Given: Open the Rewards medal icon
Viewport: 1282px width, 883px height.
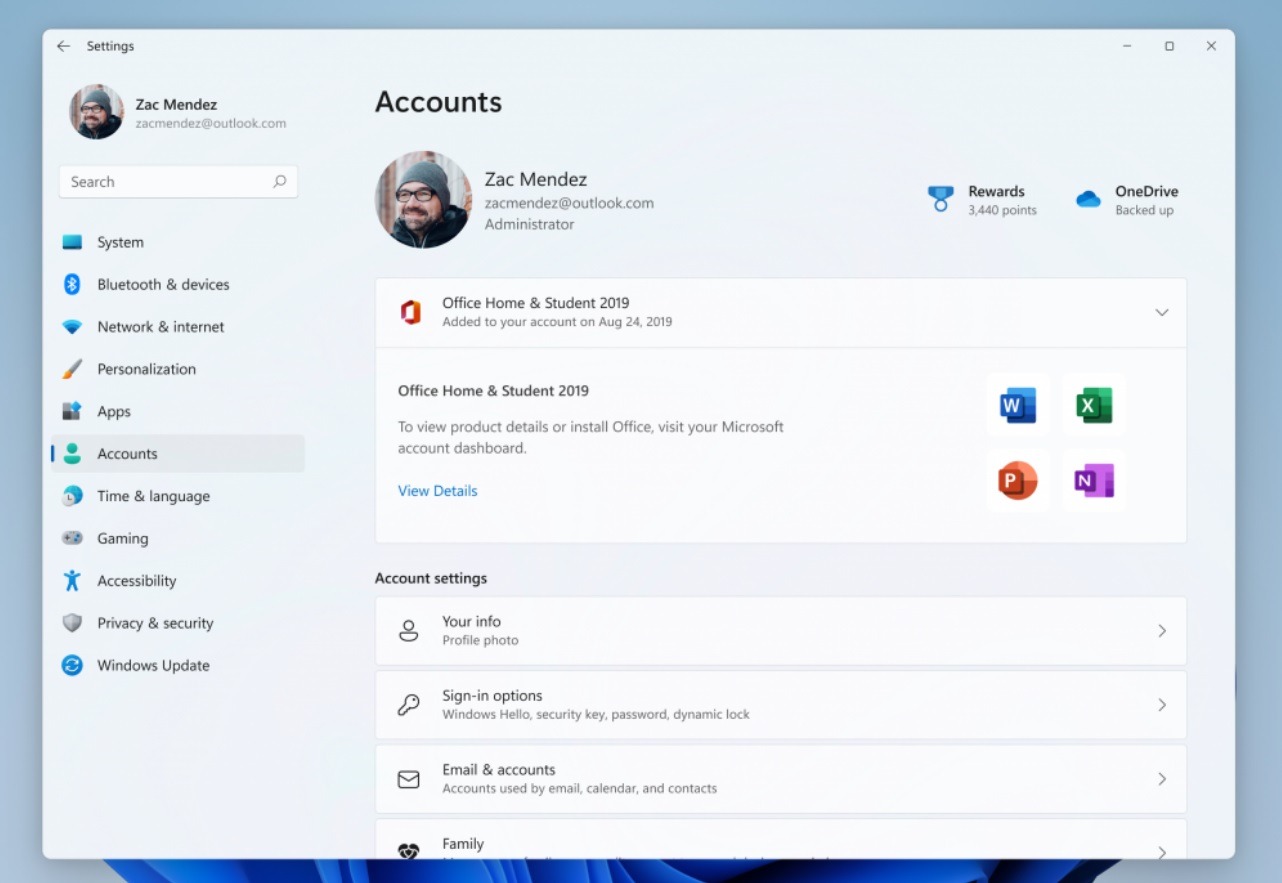Looking at the screenshot, I should 940,199.
